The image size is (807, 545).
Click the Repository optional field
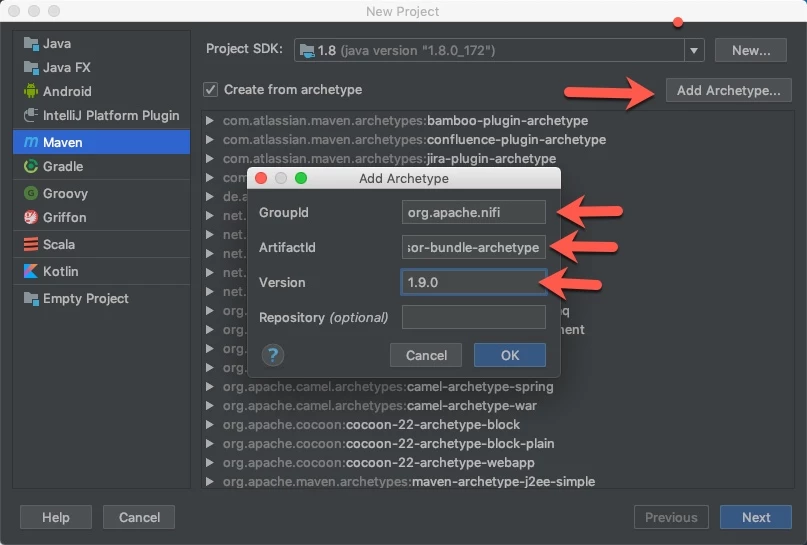(x=473, y=317)
